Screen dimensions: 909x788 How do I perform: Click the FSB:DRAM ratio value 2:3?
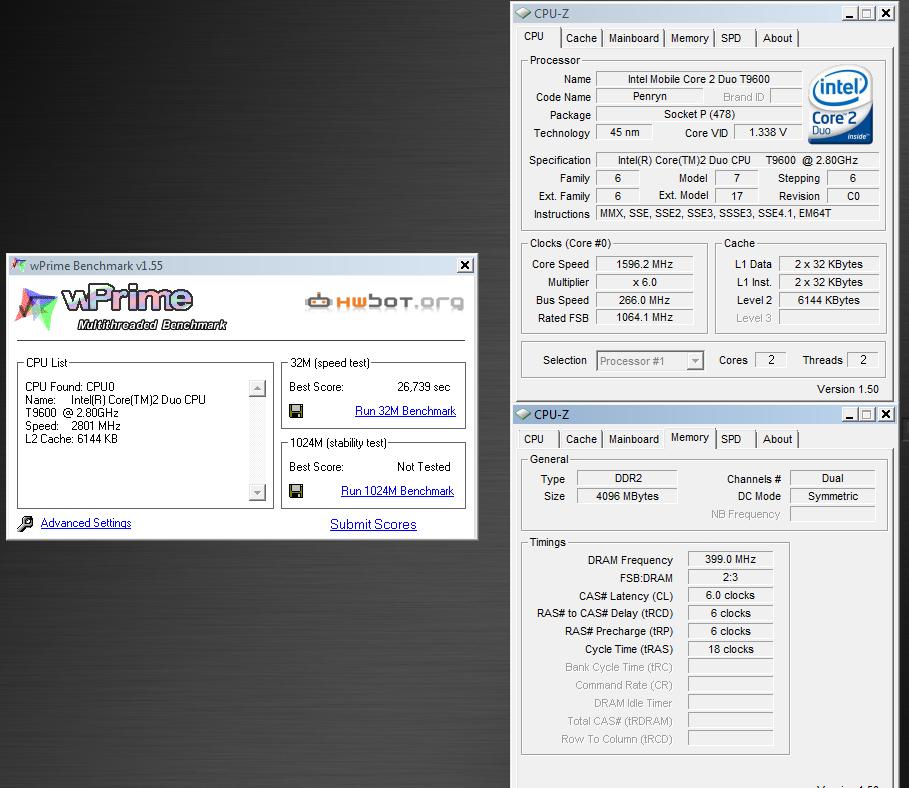(730, 578)
